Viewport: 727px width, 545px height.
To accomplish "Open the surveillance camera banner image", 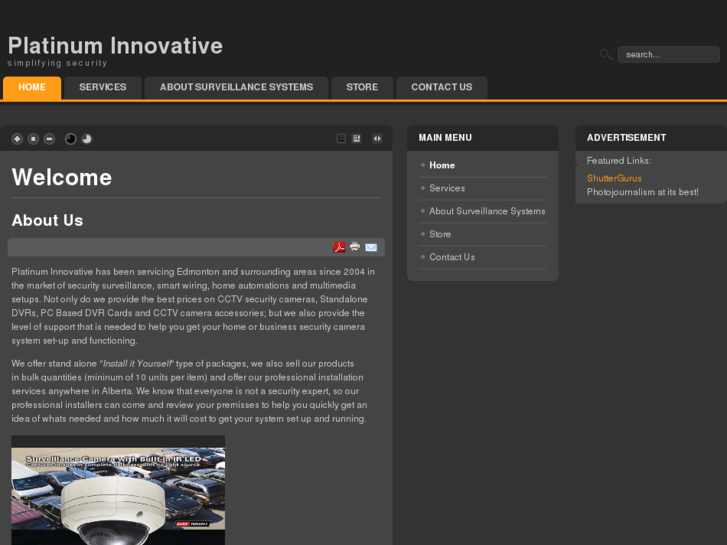I will click(x=118, y=490).
